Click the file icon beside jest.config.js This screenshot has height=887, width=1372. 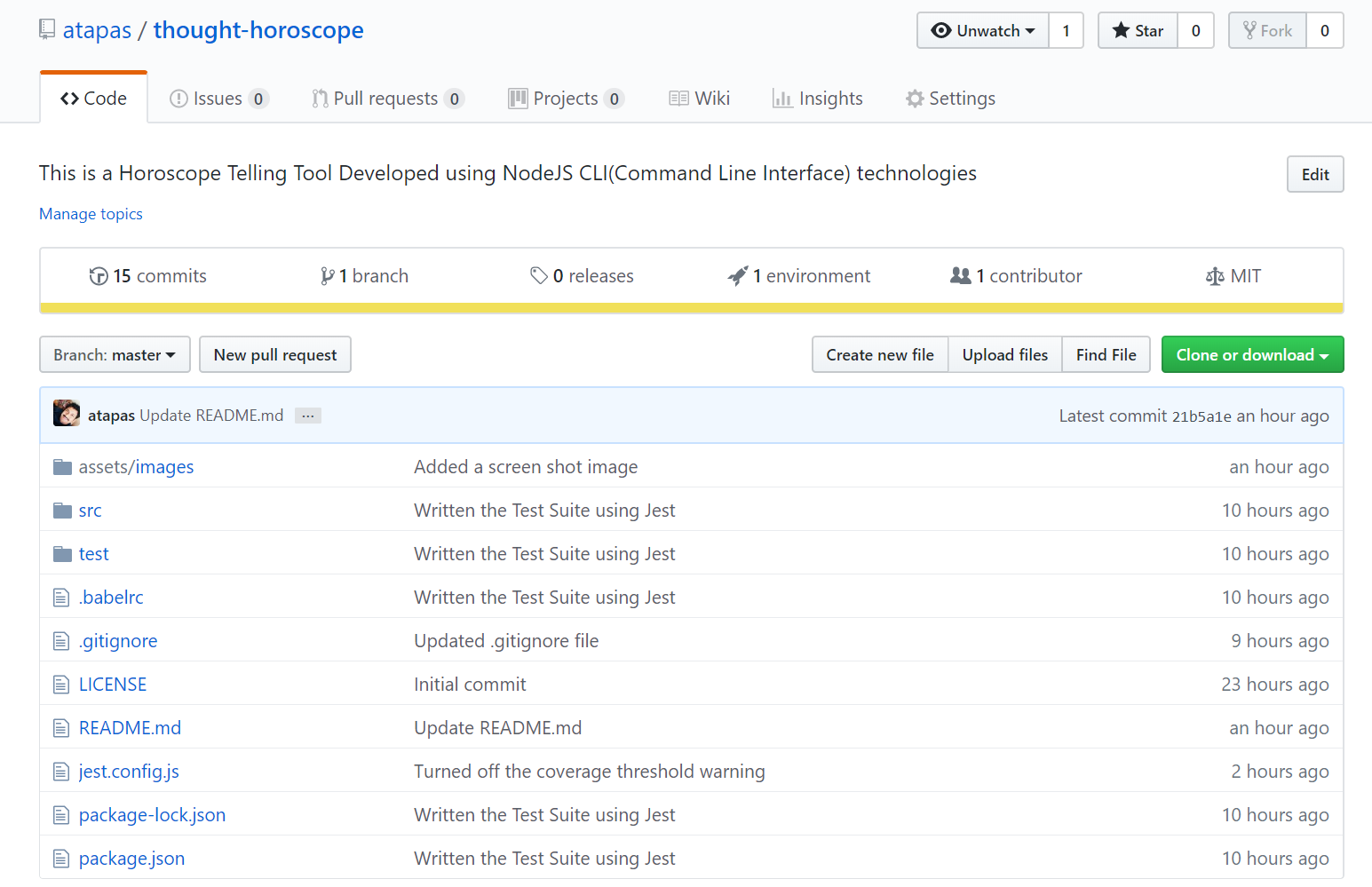pyautogui.click(x=61, y=772)
